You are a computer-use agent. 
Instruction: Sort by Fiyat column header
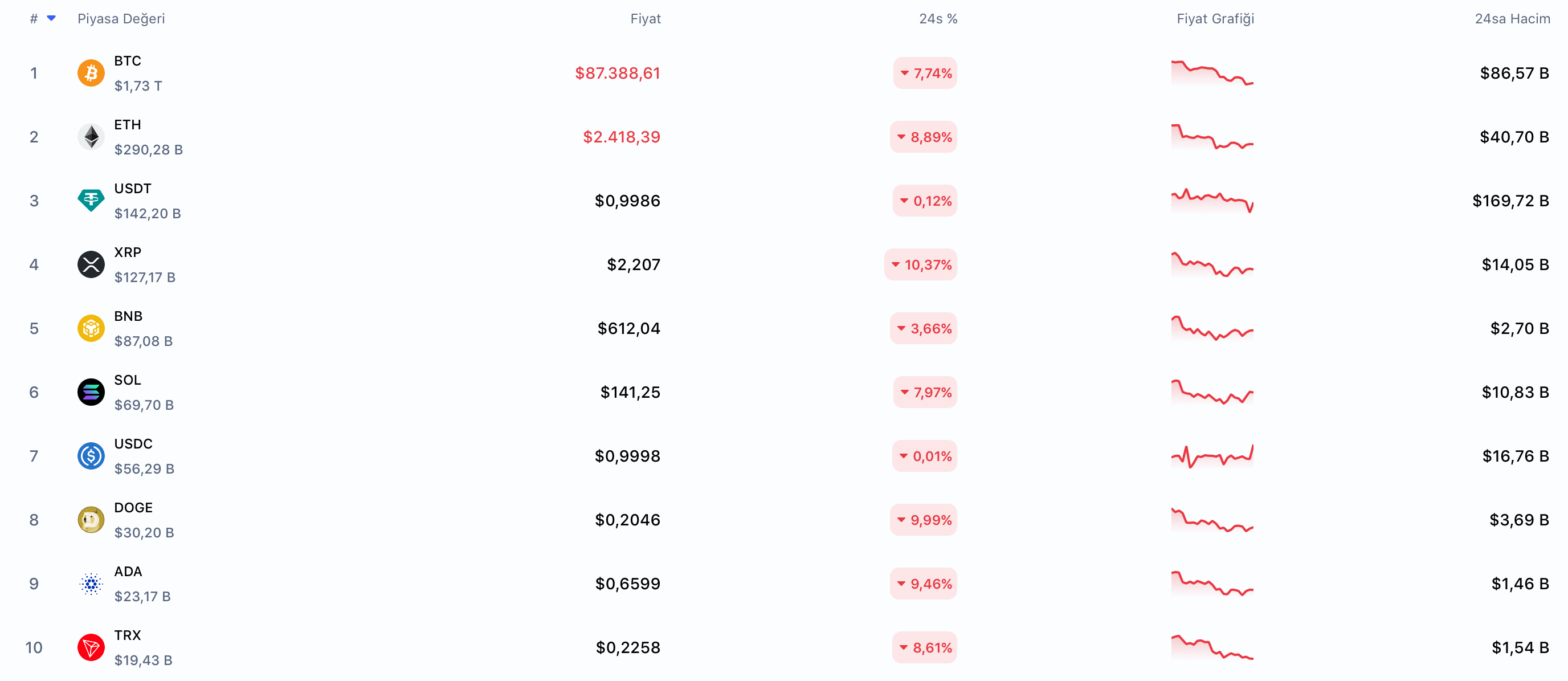coord(645,19)
